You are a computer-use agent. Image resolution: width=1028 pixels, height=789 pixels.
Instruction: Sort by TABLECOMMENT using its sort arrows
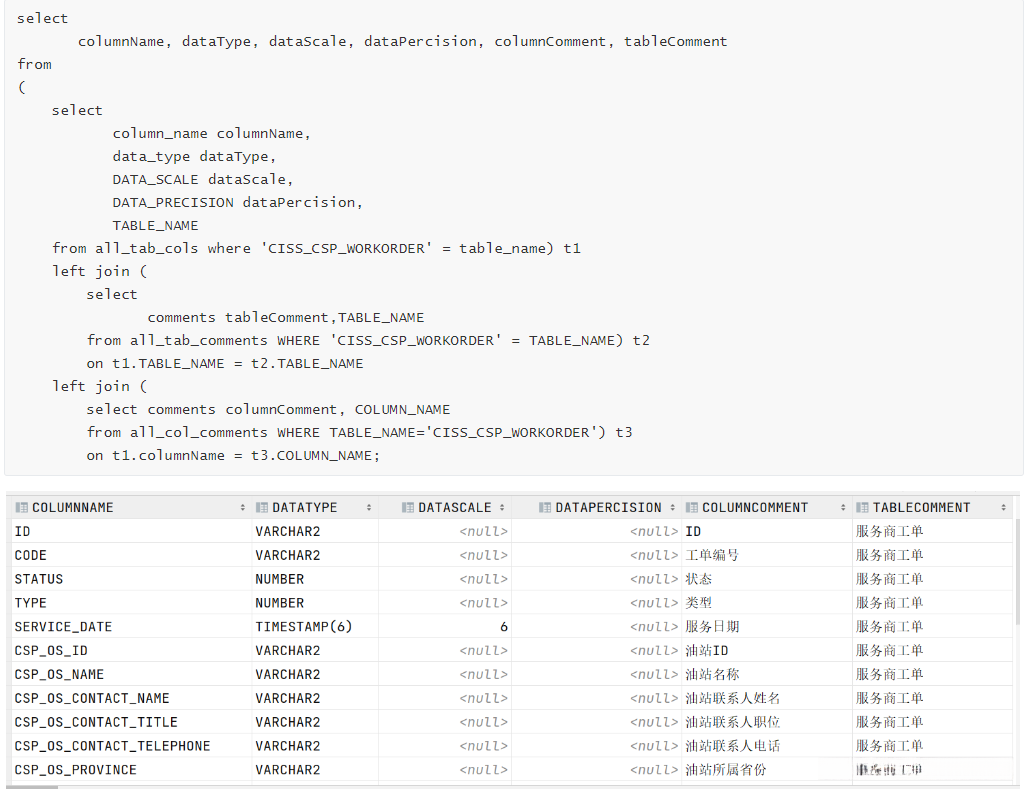pos(1004,508)
